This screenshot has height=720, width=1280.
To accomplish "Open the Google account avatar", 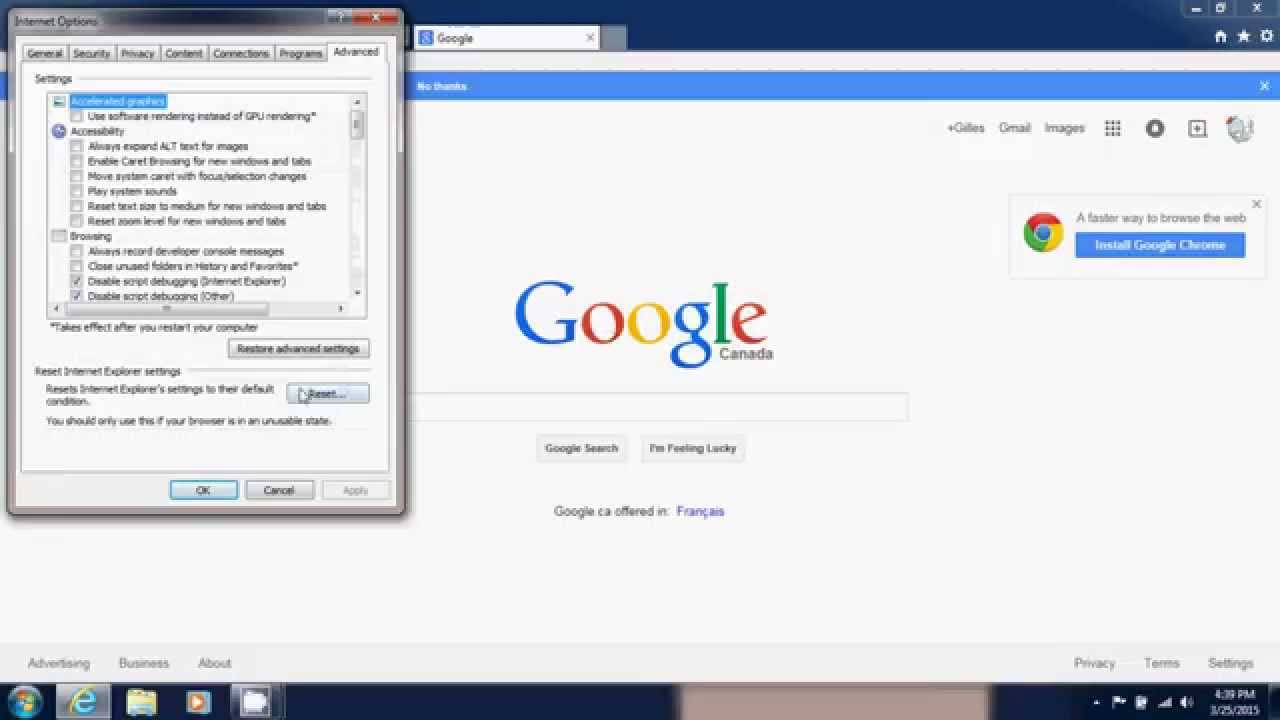I will 1240,128.
